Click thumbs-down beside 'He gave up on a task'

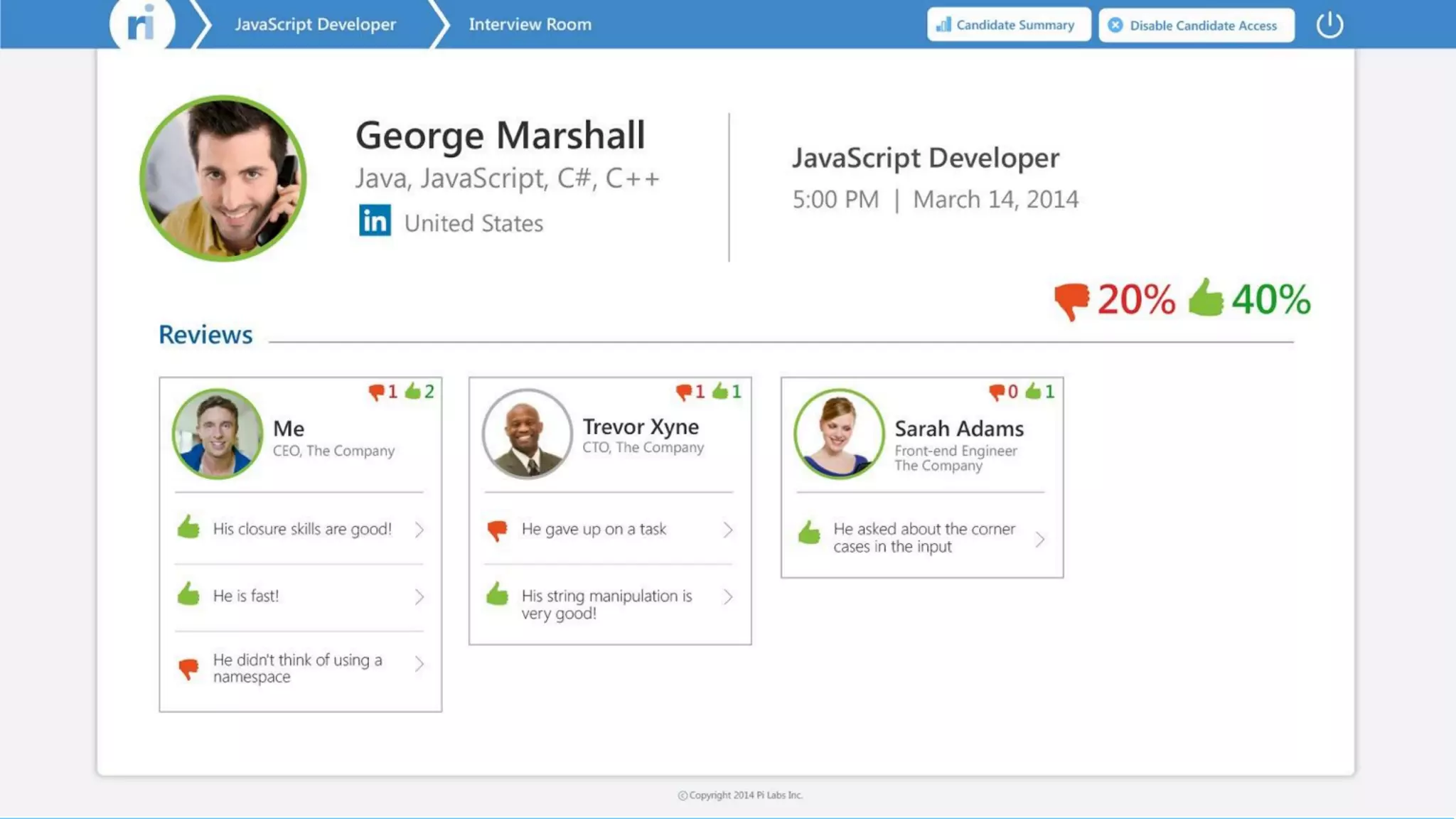(497, 530)
